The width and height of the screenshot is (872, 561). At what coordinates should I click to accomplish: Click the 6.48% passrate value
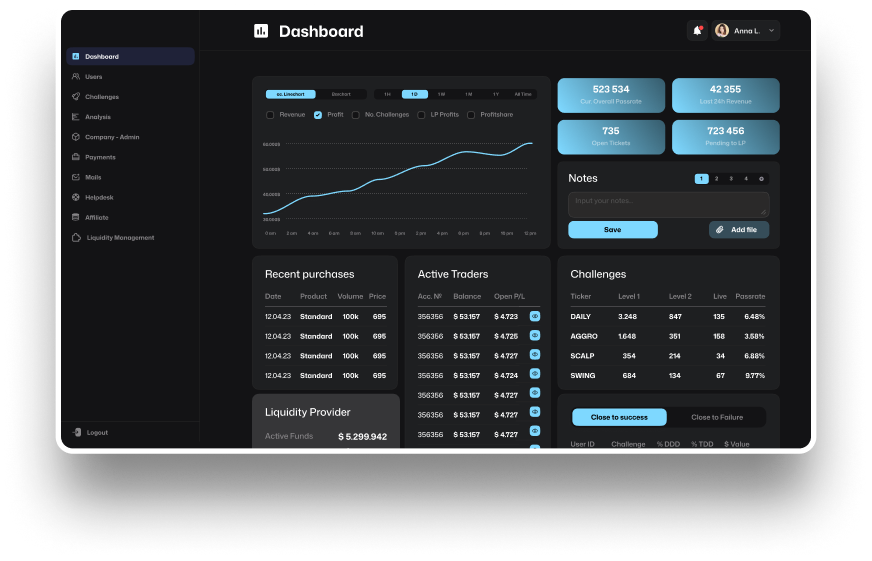[755, 316]
